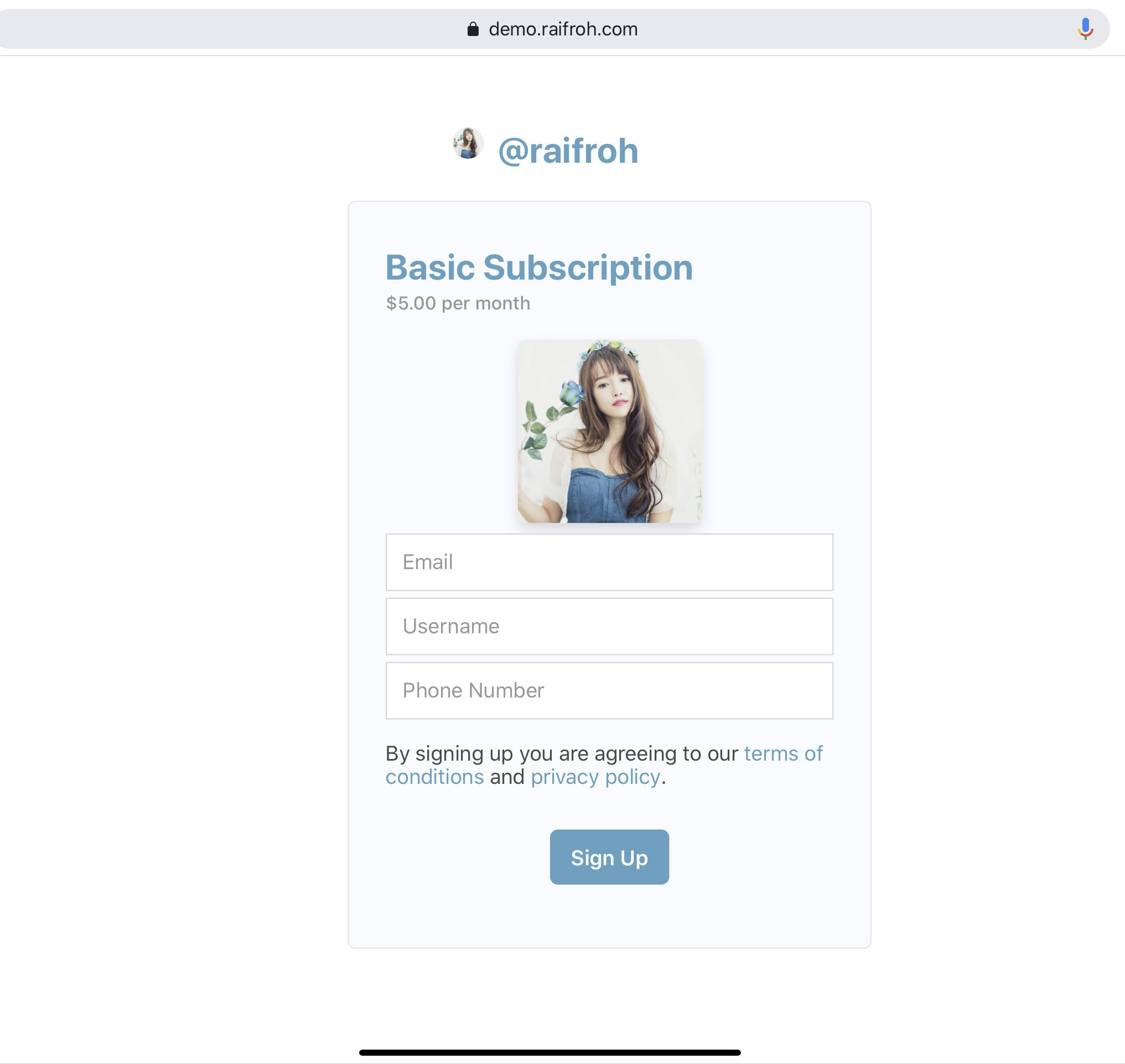Click the empty gray address bar area left of the padlock
Screen dimensions: 1125x1064
[x=227, y=29]
